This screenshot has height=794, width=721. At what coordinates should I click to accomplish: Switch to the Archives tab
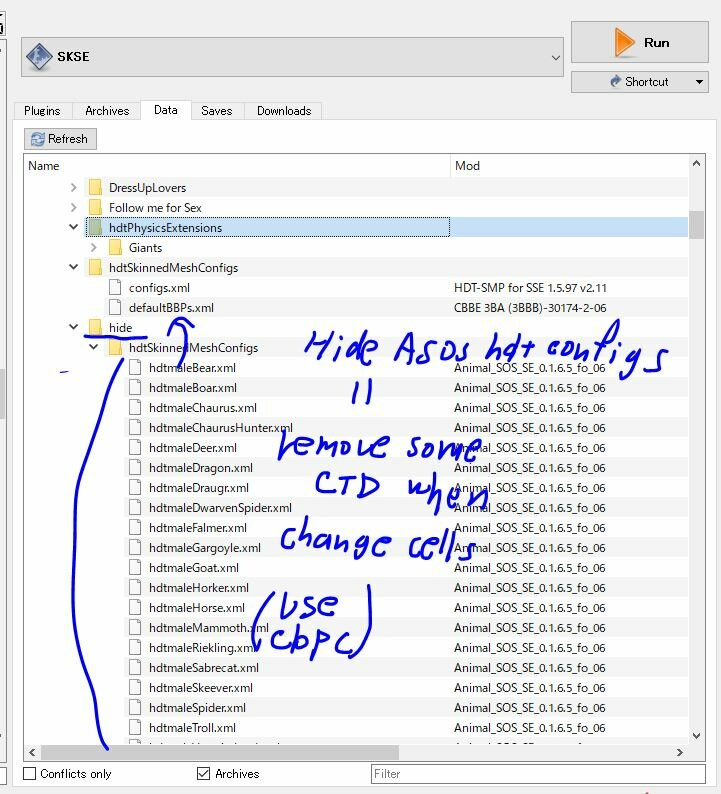coord(107,111)
